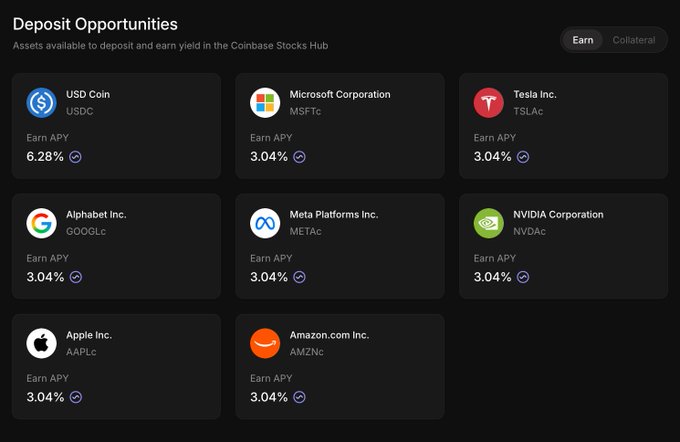This screenshot has height=442, width=680.
Task: Select the Alphabet Inc. name text
Action: [x=96, y=214]
